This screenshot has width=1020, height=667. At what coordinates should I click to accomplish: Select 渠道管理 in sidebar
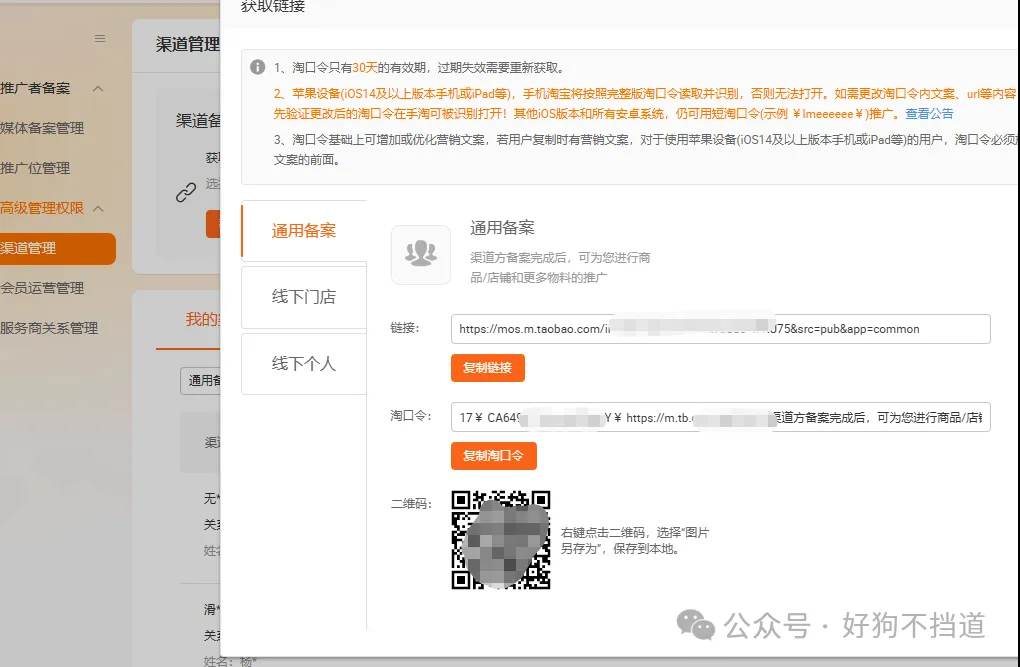coord(58,249)
